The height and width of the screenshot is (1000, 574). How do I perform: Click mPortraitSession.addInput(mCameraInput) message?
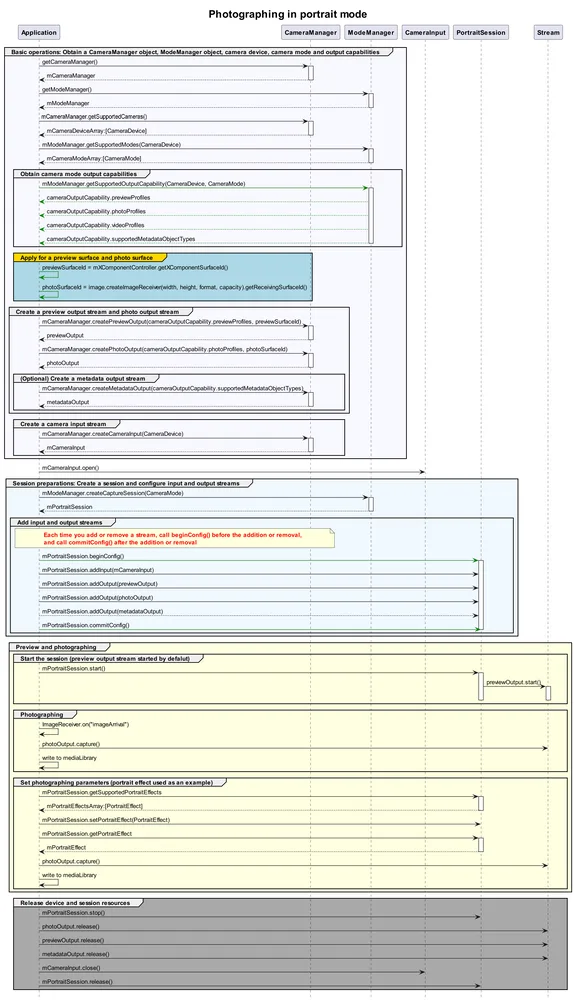pos(98,570)
